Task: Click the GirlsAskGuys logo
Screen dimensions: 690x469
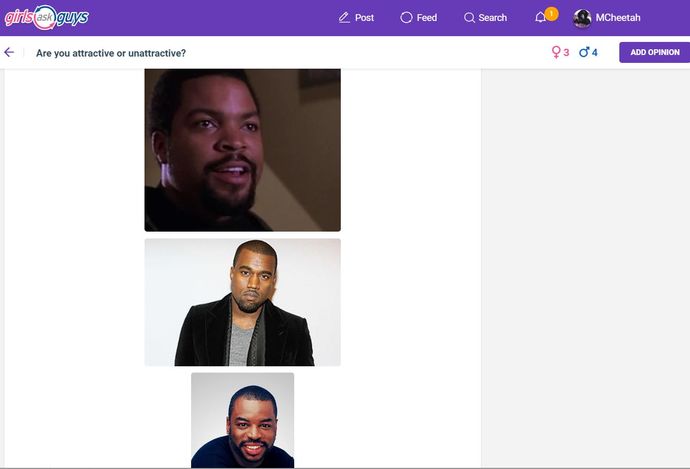Action: pos(47,18)
